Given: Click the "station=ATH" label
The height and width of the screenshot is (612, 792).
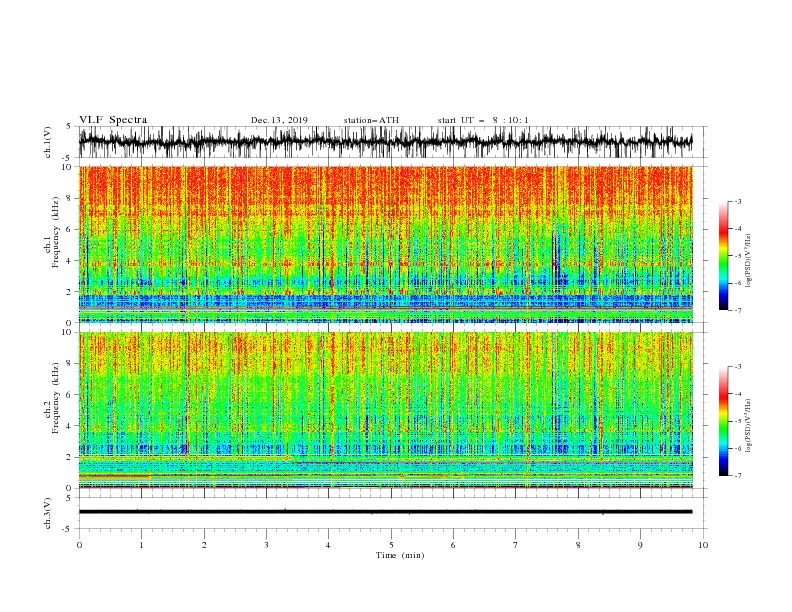Looking at the screenshot, I should click(x=371, y=120).
